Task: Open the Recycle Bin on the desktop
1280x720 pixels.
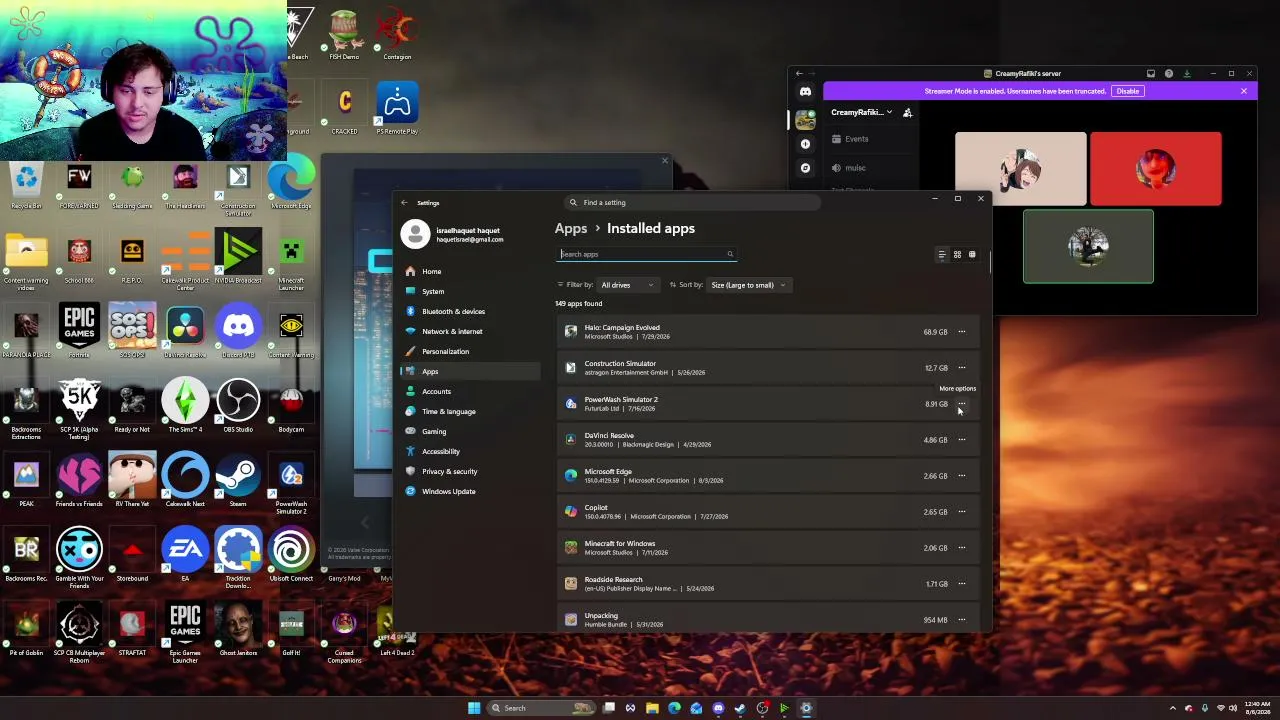Action: pyautogui.click(x=26, y=184)
